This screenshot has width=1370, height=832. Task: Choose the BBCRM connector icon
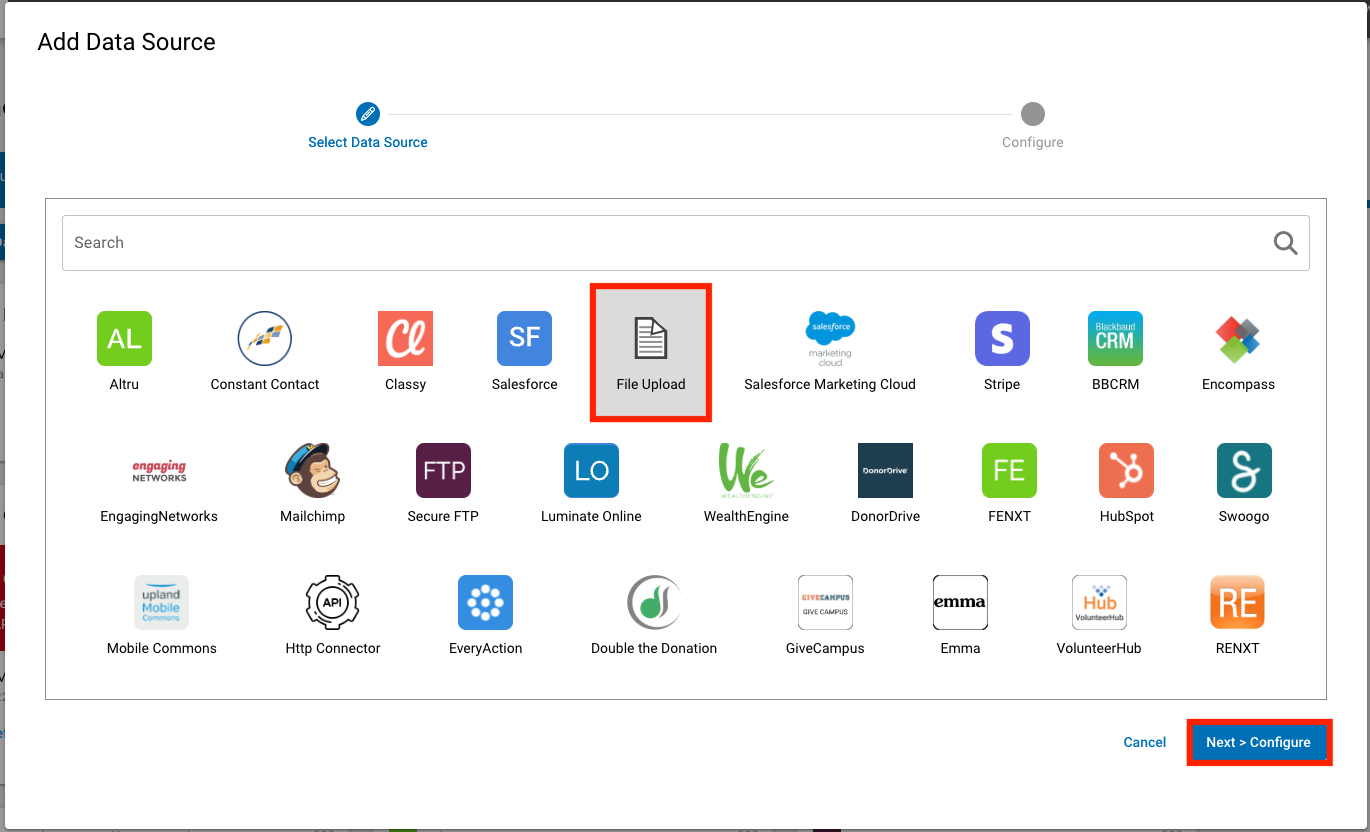pyautogui.click(x=1115, y=338)
